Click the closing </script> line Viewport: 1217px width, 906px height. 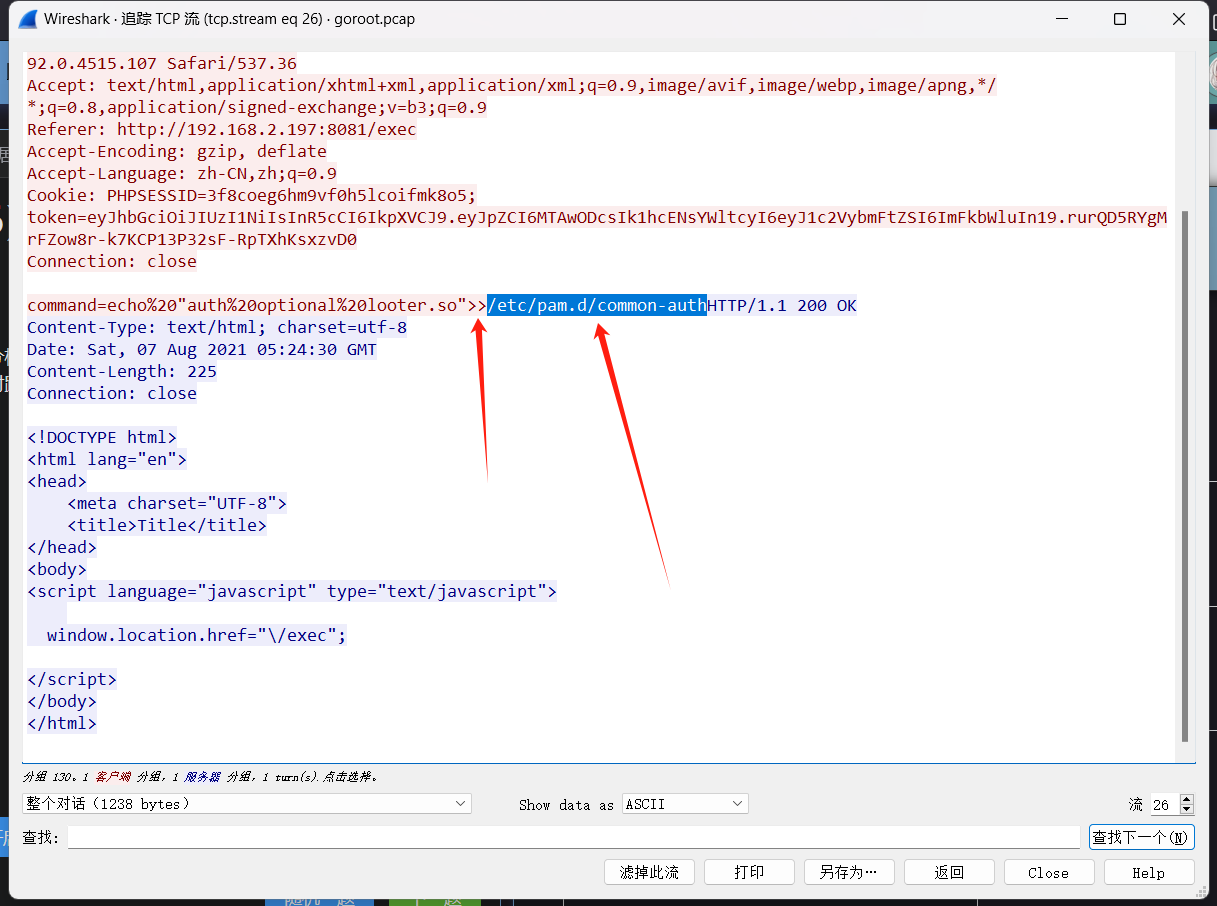point(72,679)
